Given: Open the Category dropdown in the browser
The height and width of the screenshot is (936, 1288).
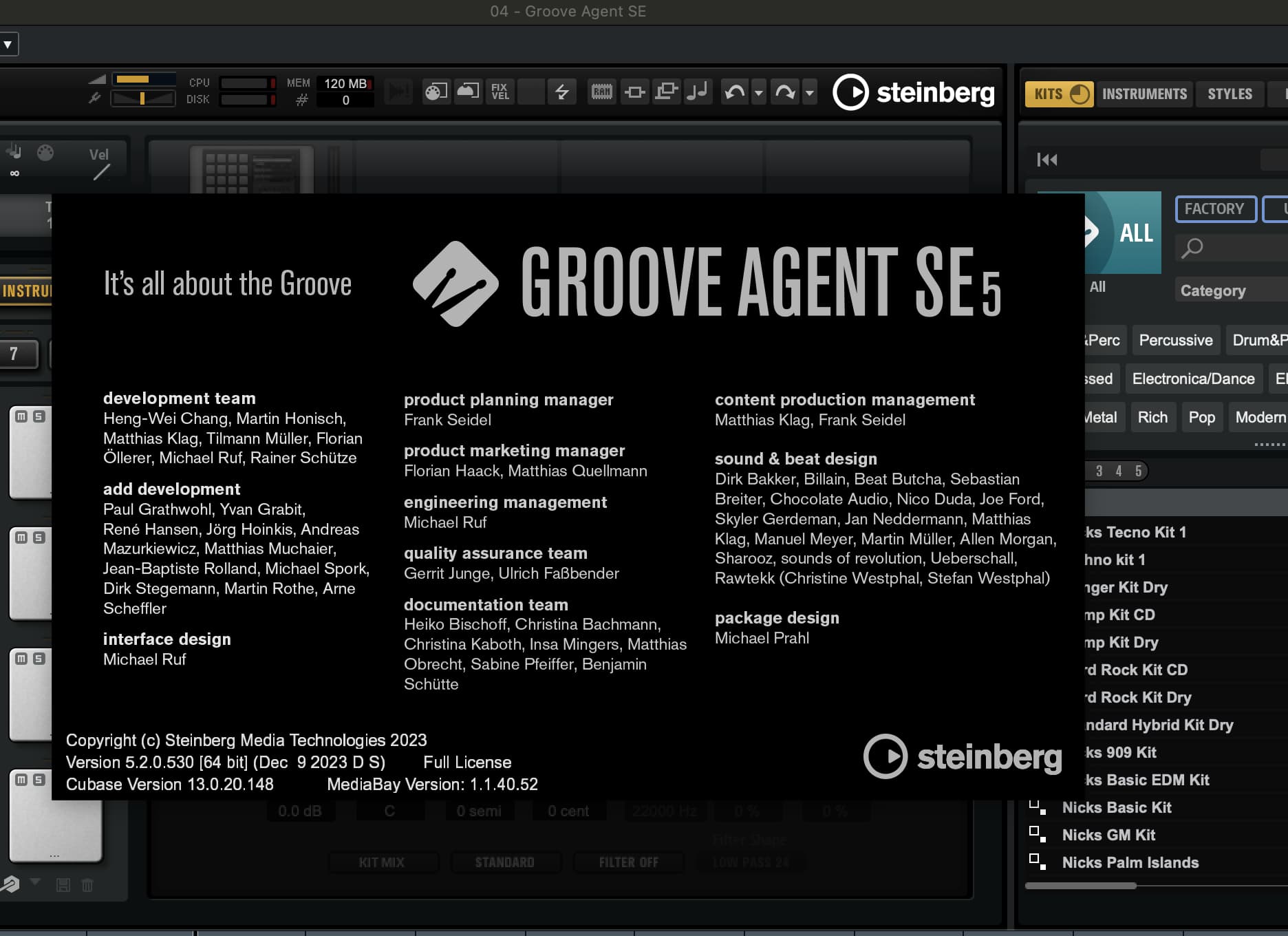Looking at the screenshot, I should 1232,290.
